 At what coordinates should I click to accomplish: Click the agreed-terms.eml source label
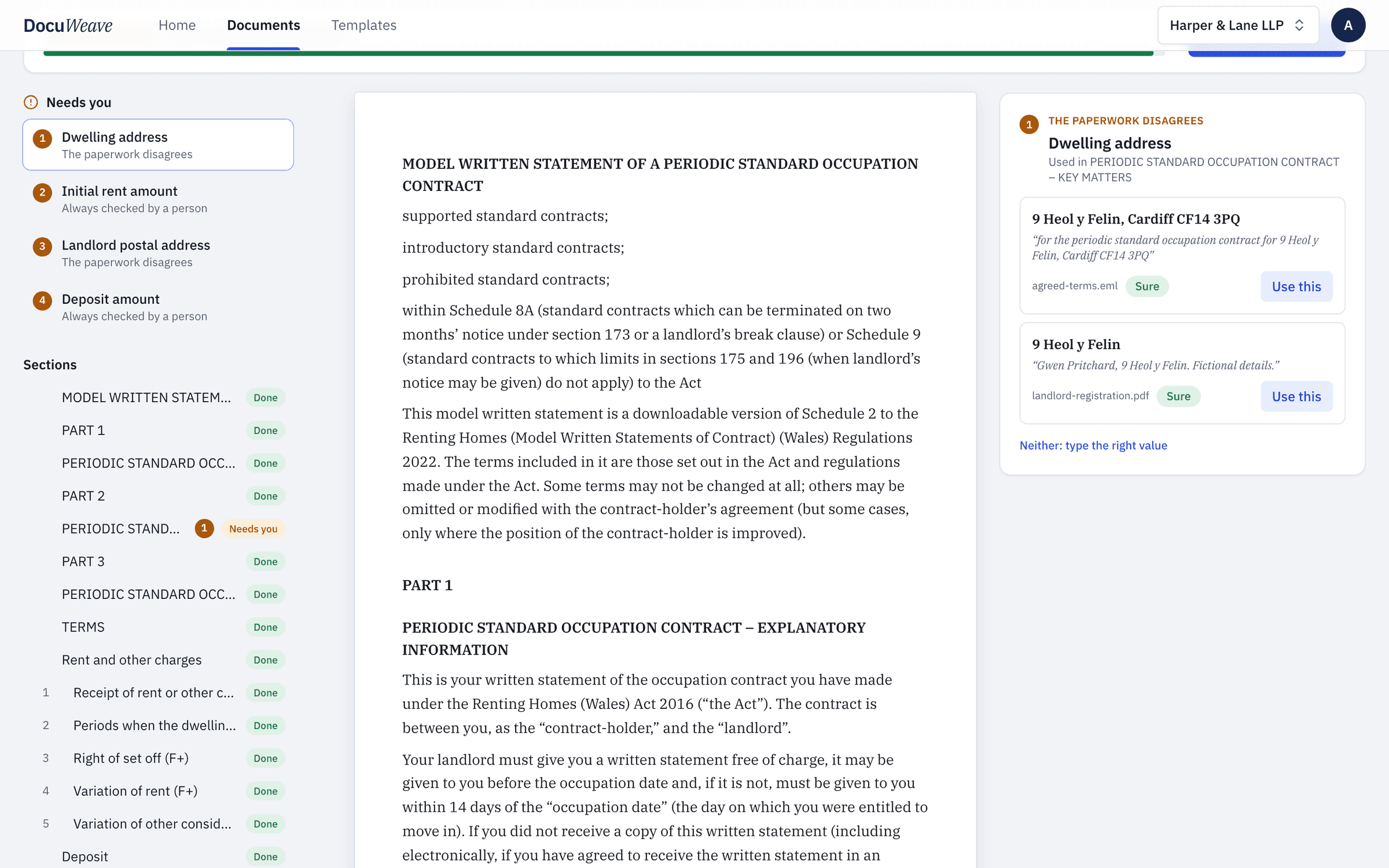point(1074,286)
